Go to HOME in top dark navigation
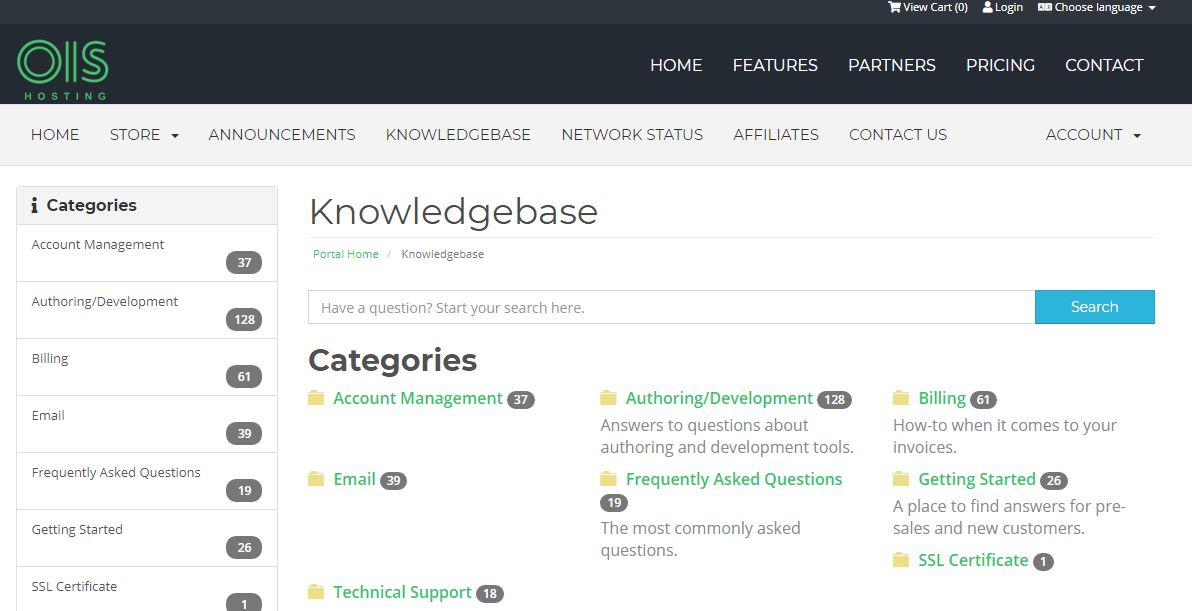The width and height of the screenshot is (1192, 611). (x=676, y=65)
